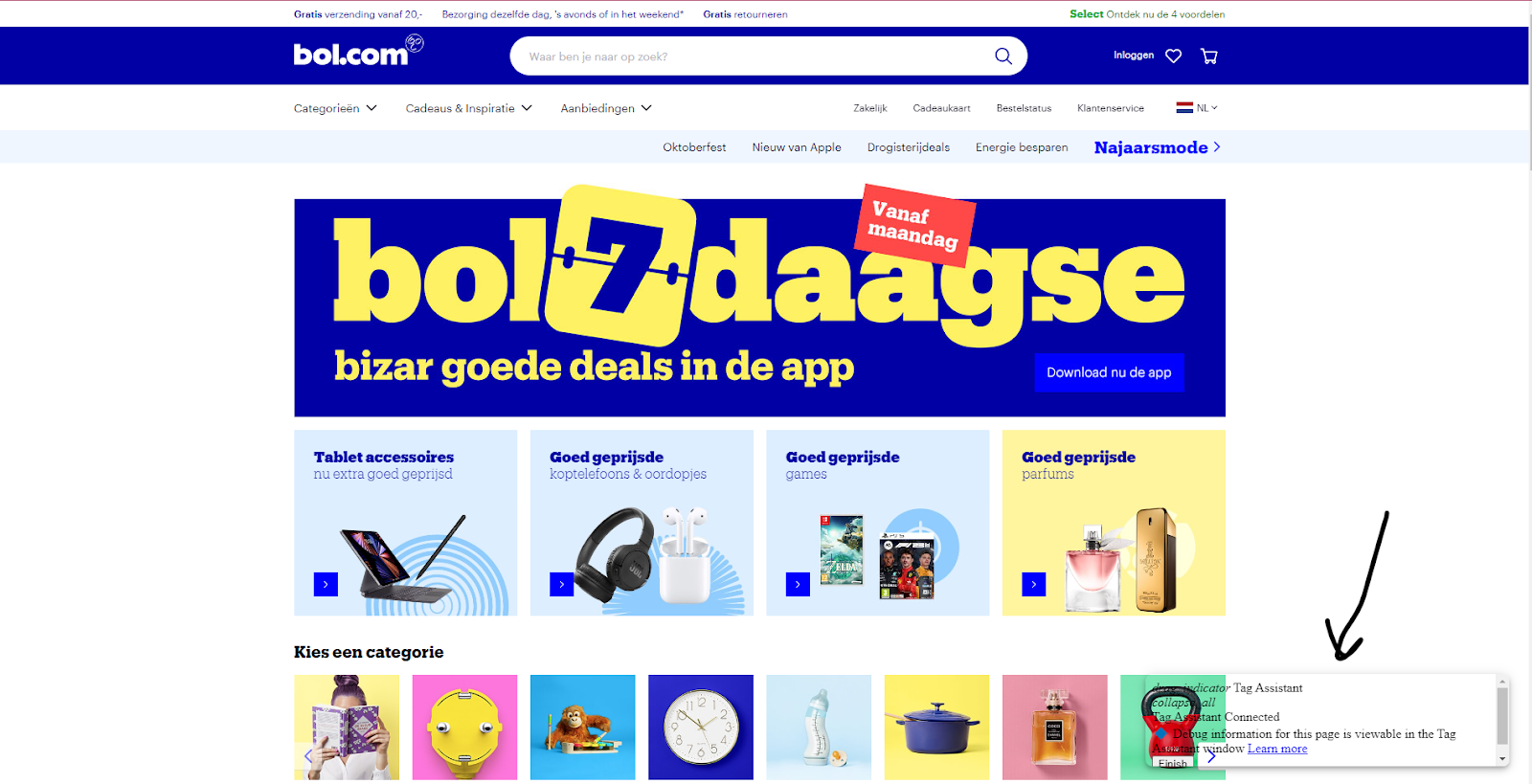Click arrow on koptelefoons & oordopjes card

pos(562,584)
